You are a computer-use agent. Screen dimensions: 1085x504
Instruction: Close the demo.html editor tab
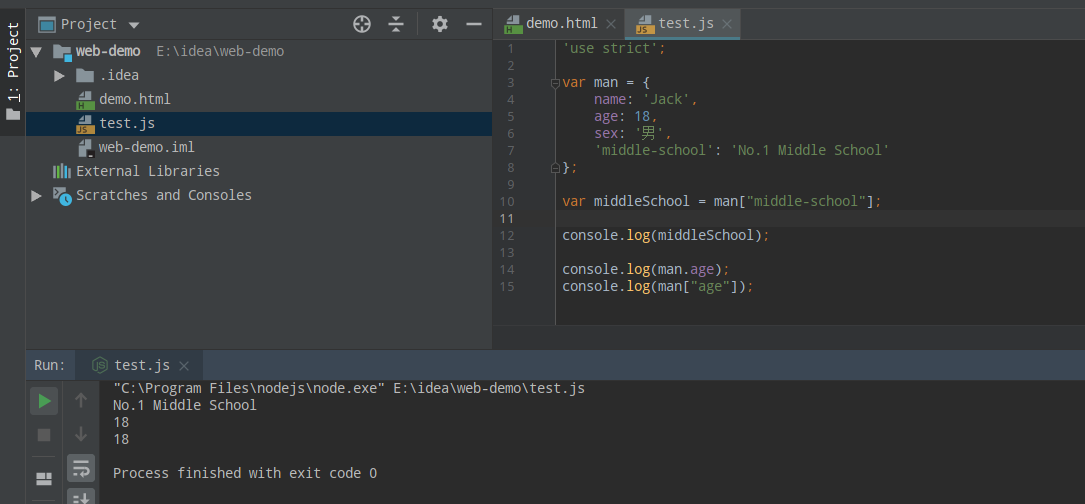click(x=611, y=24)
